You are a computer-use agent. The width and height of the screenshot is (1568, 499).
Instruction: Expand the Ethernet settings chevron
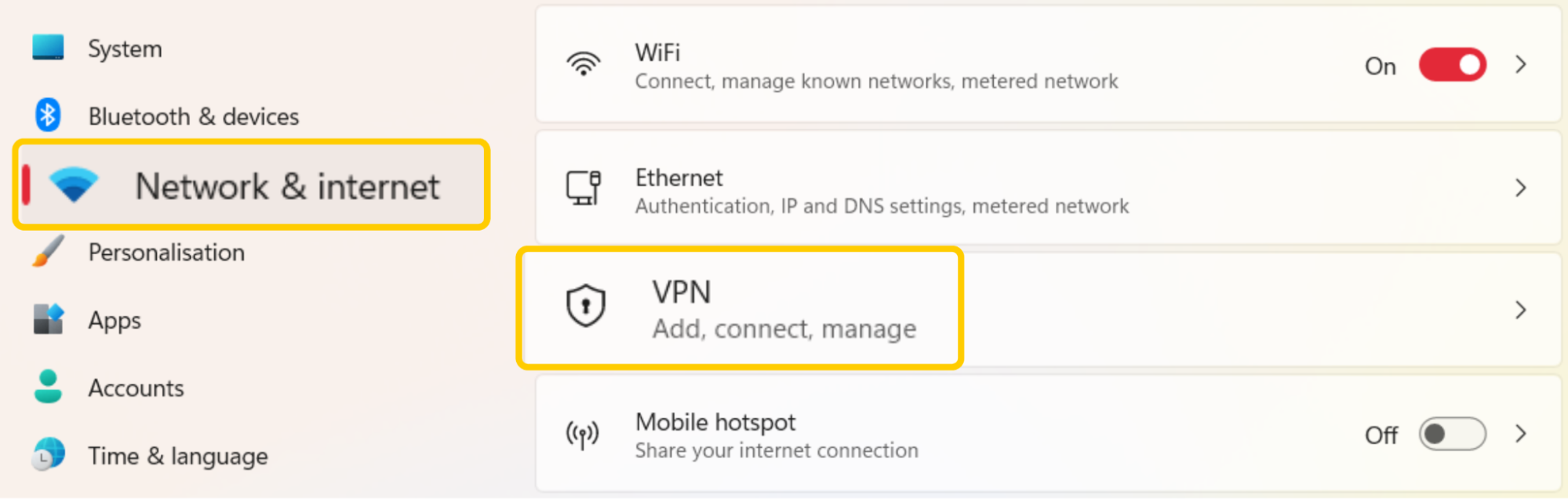point(1521,188)
